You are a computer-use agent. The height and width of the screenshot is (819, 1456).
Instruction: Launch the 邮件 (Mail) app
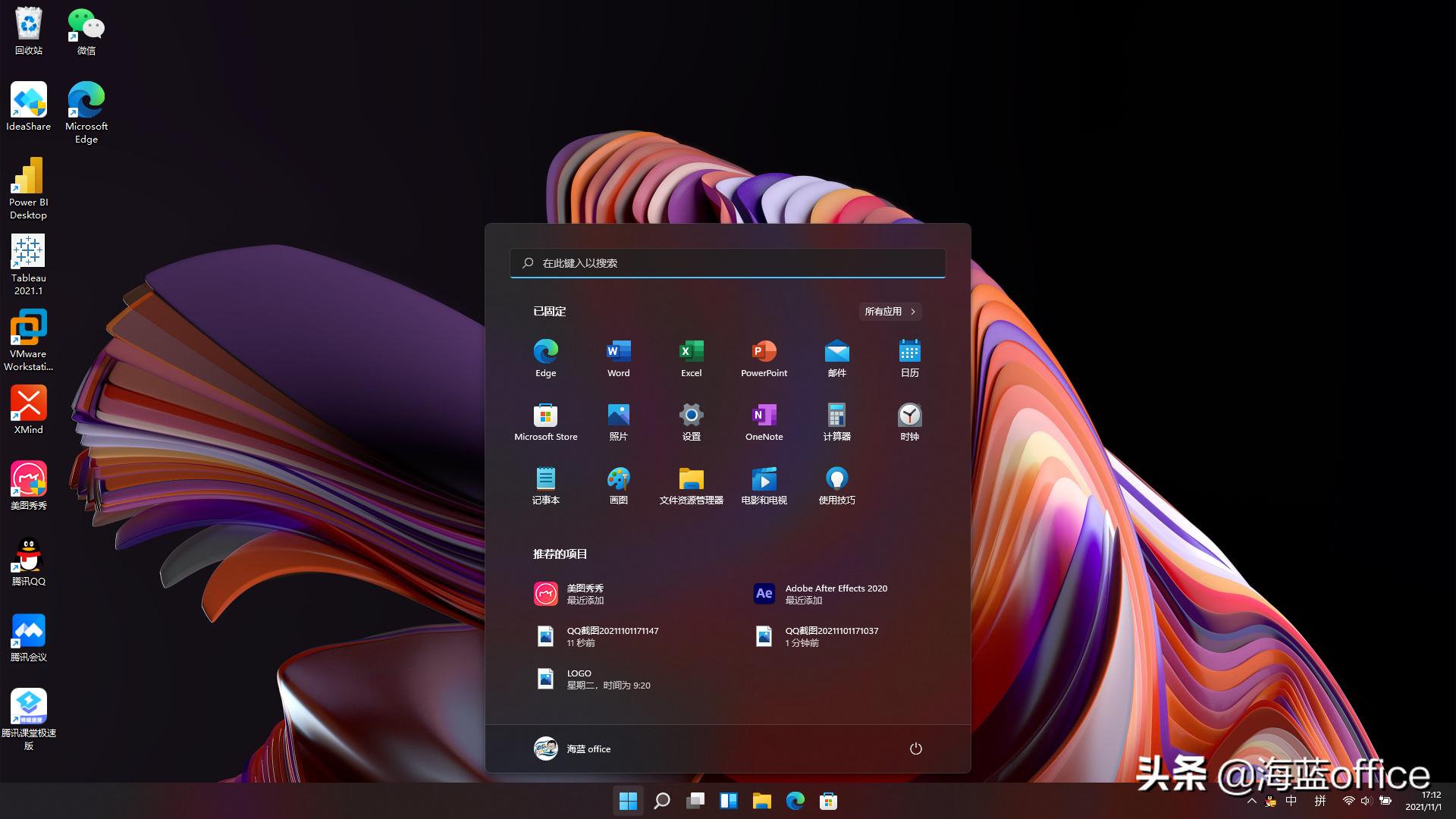(836, 356)
